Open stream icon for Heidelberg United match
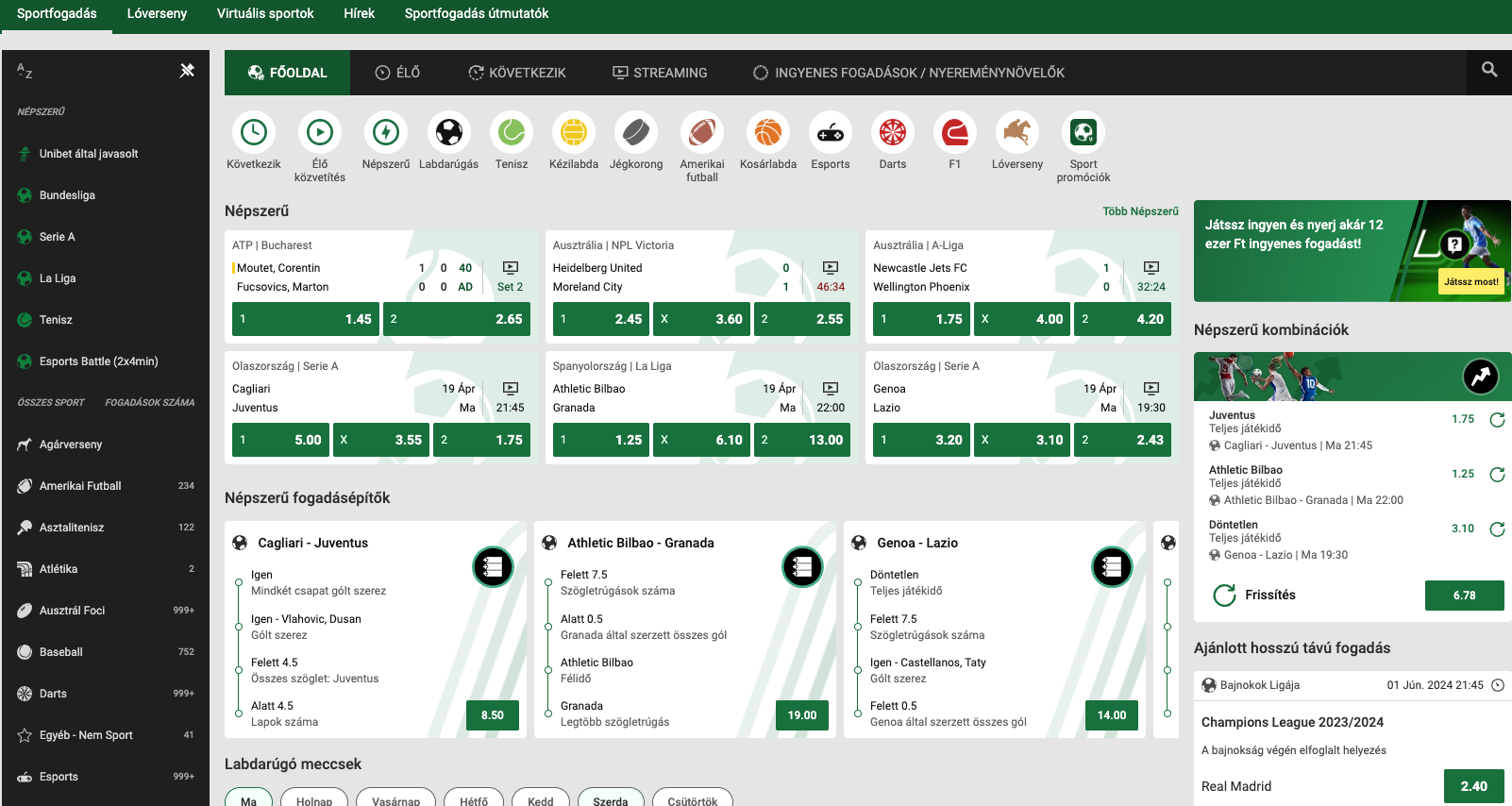 tap(831, 268)
